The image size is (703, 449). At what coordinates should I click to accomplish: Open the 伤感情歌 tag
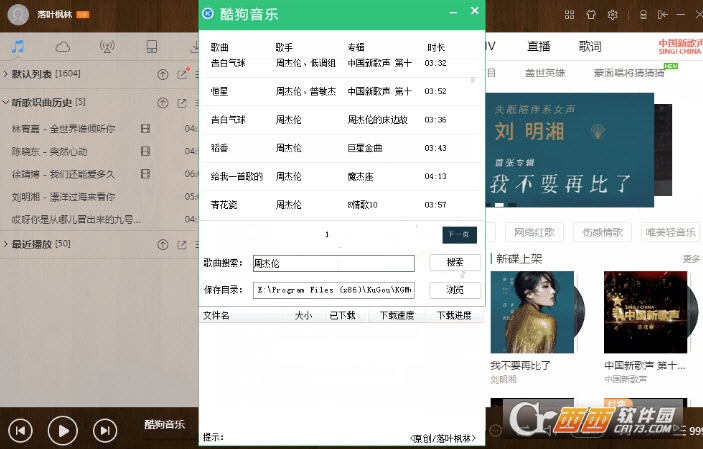coord(603,232)
